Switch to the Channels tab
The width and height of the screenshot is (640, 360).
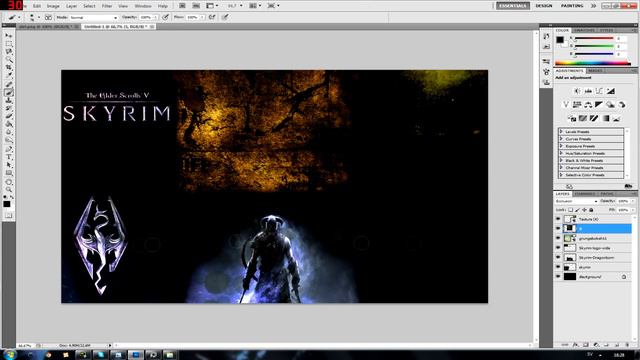click(585, 193)
